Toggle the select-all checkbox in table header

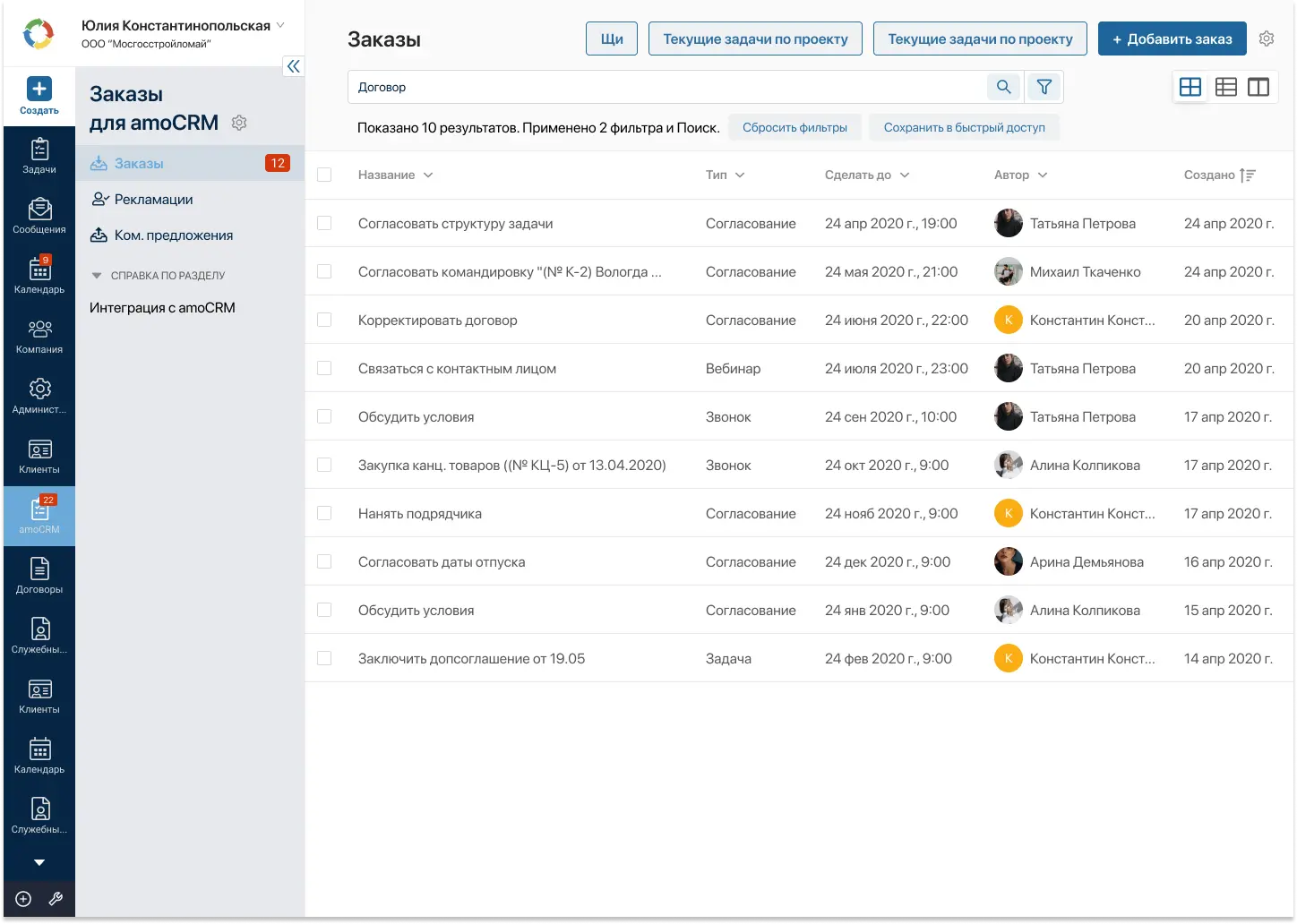pos(324,175)
